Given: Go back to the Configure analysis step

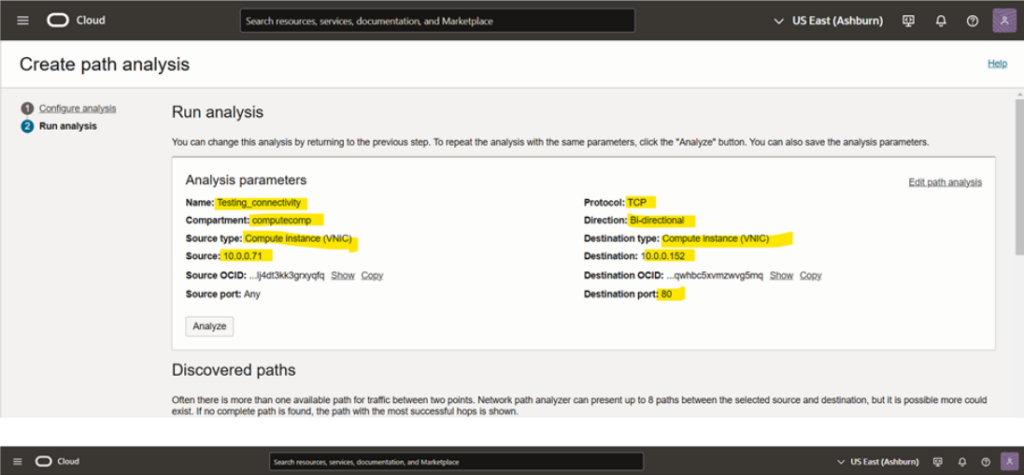Looking at the screenshot, I should (77, 108).
